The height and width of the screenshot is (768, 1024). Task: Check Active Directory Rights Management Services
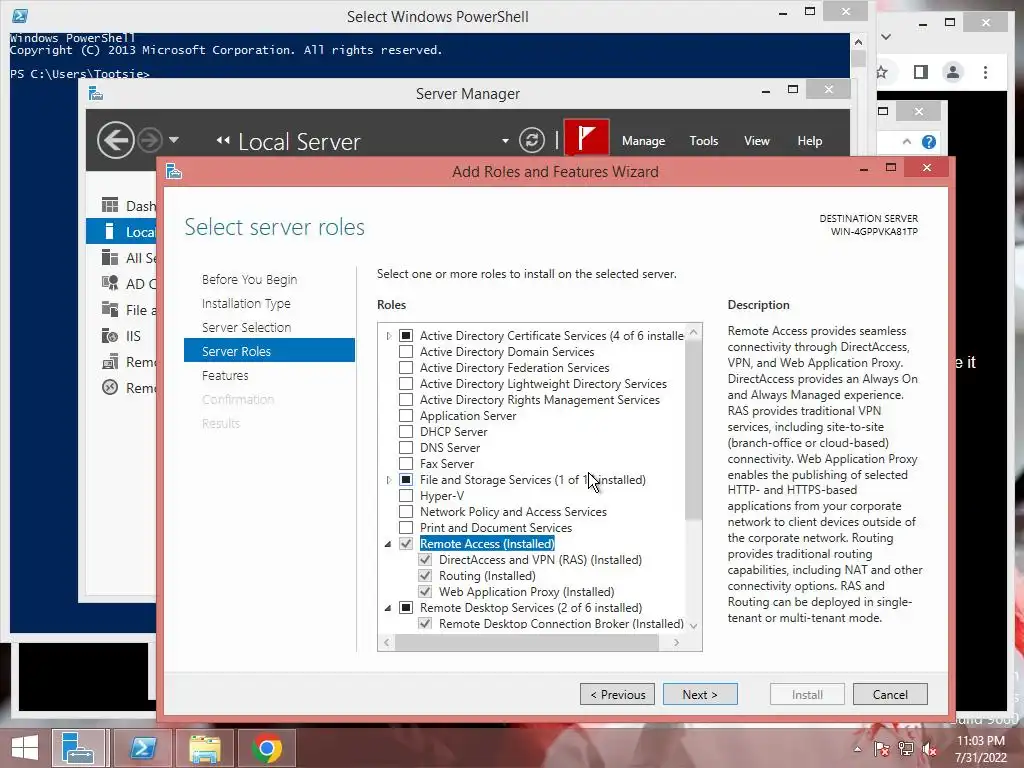(x=406, y=400)
